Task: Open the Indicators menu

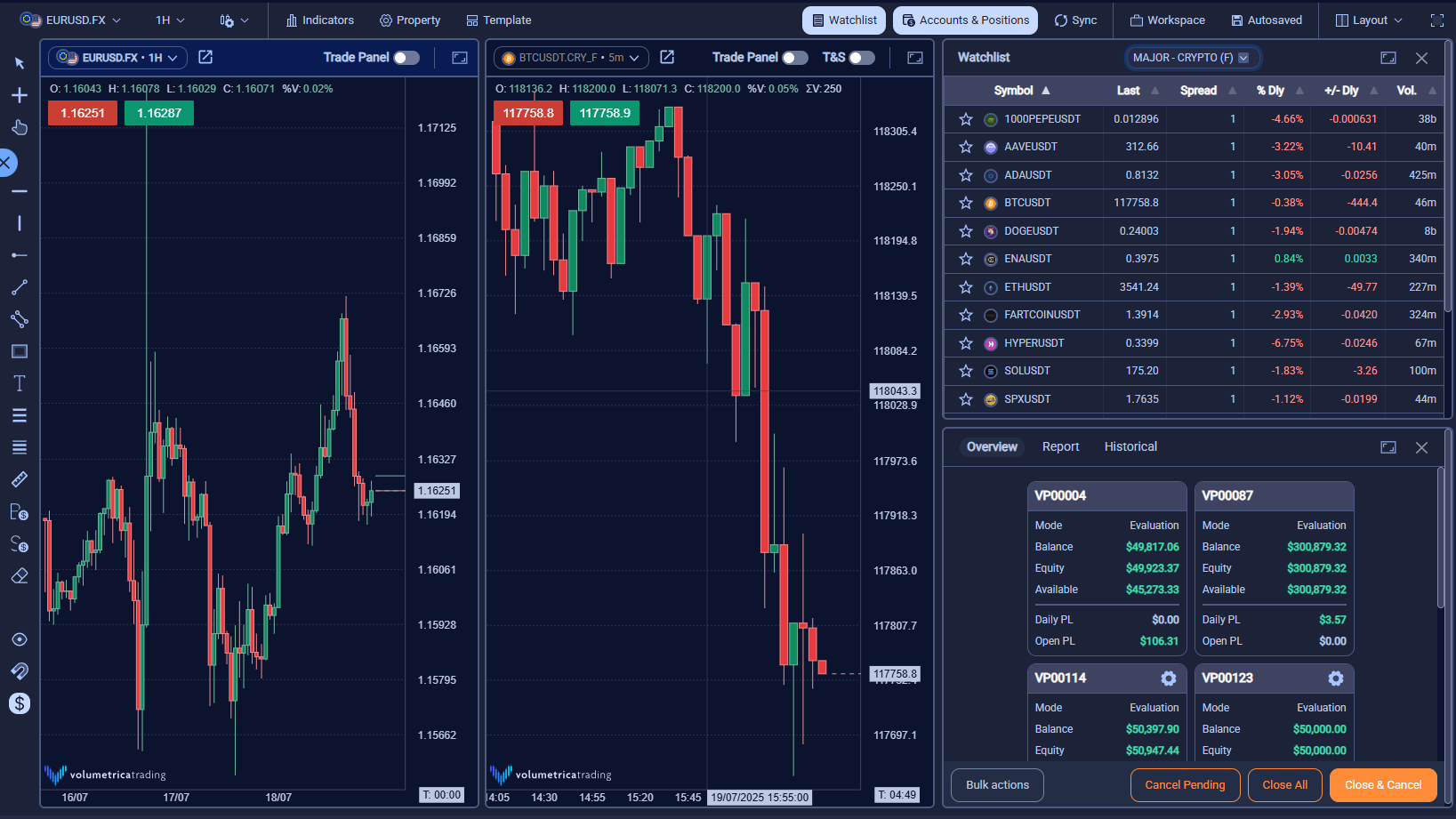Action: coord(319,20)
